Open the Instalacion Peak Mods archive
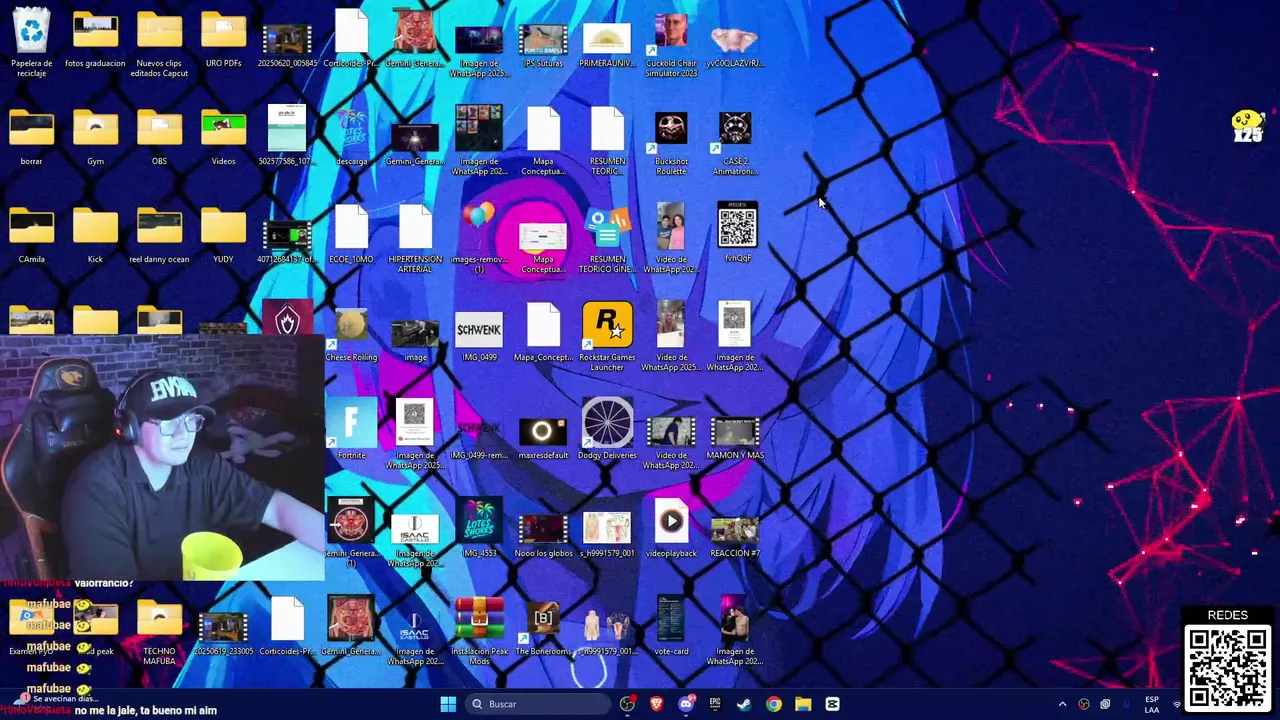Screen dimensions: 1280x720 pos(479,630)
